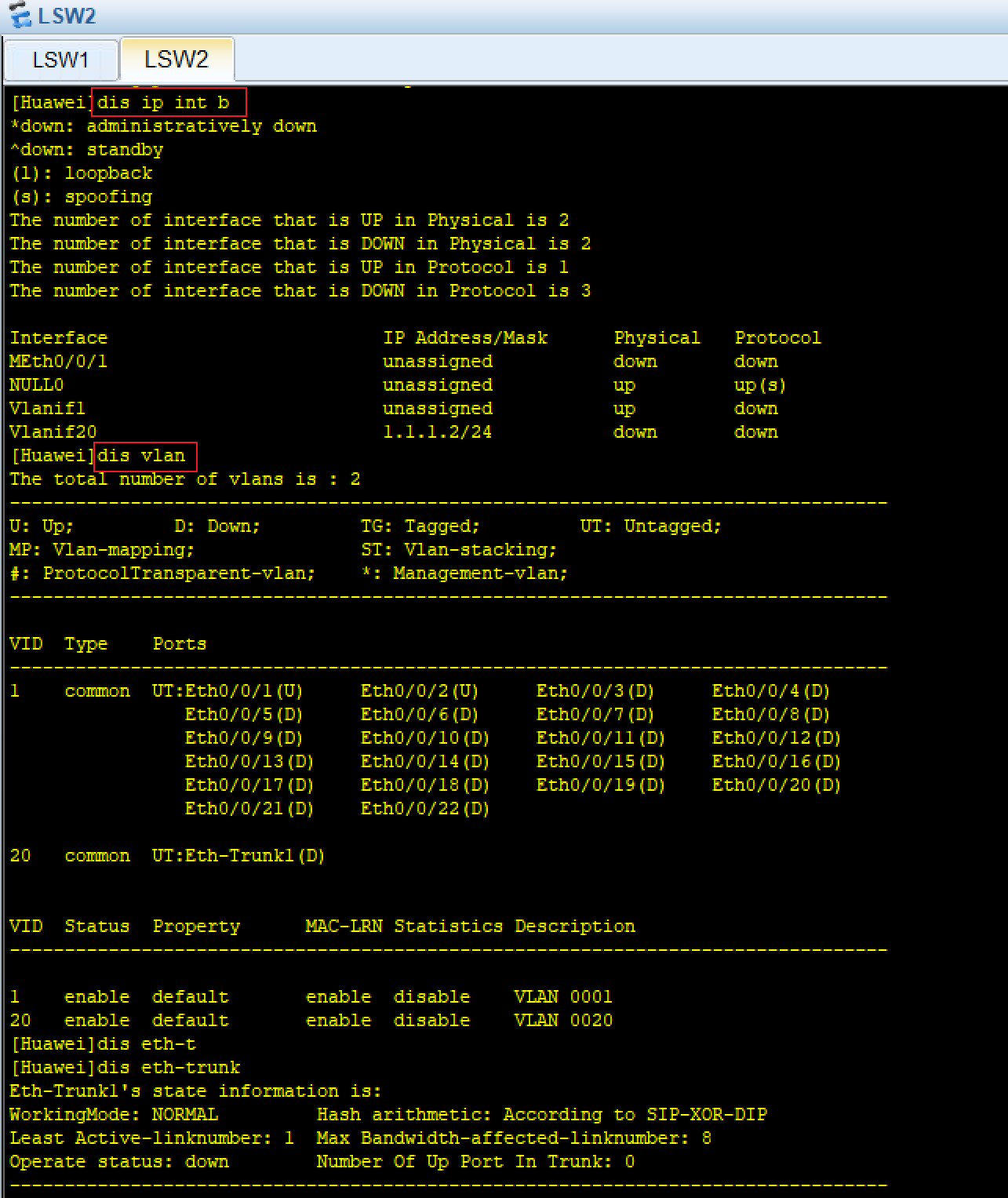Click the 'Protocol' column header
Viewport: 1008px width, 1198px height.
[x=778, y=338]
